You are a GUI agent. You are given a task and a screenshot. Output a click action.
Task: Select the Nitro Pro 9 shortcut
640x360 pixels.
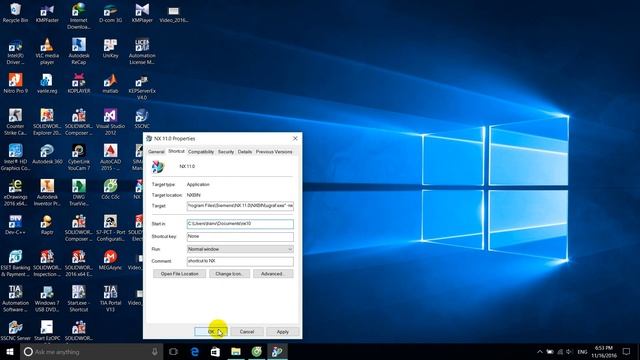pos(16,83)
